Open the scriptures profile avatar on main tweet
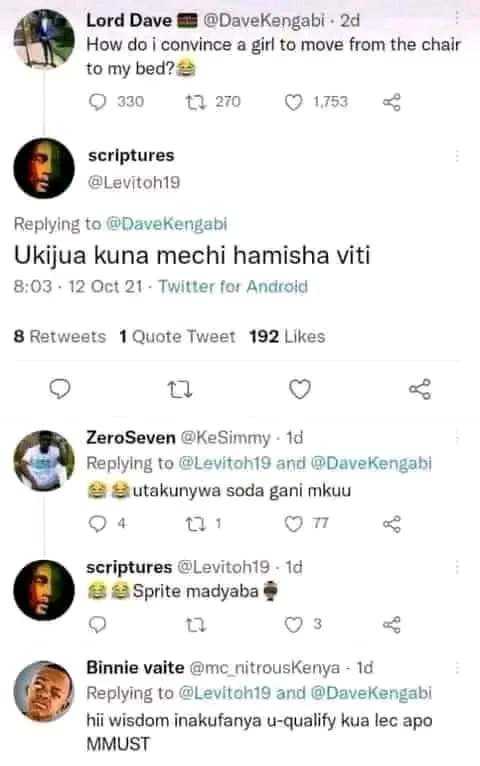480x766 pixels. point(44,169)
